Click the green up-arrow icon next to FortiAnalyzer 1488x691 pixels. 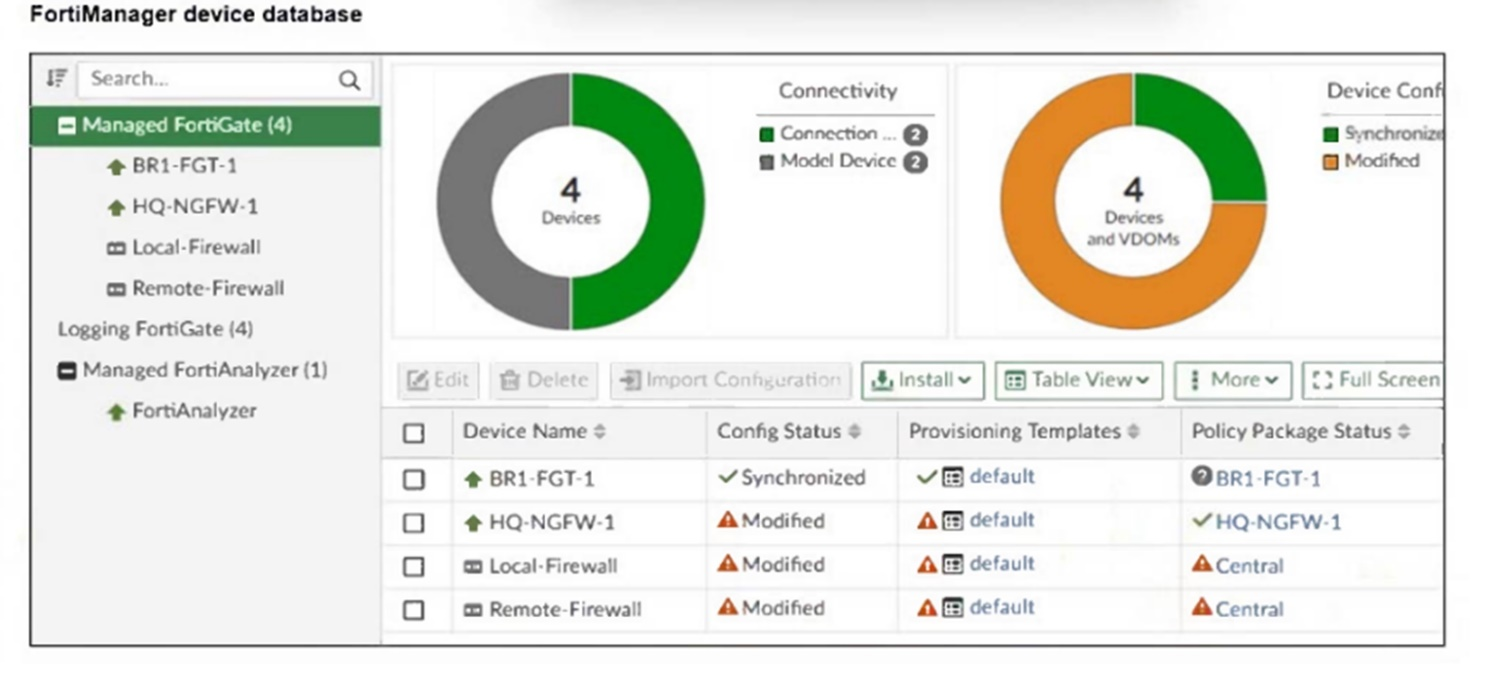pyautogui.click(x=117, y=411)
